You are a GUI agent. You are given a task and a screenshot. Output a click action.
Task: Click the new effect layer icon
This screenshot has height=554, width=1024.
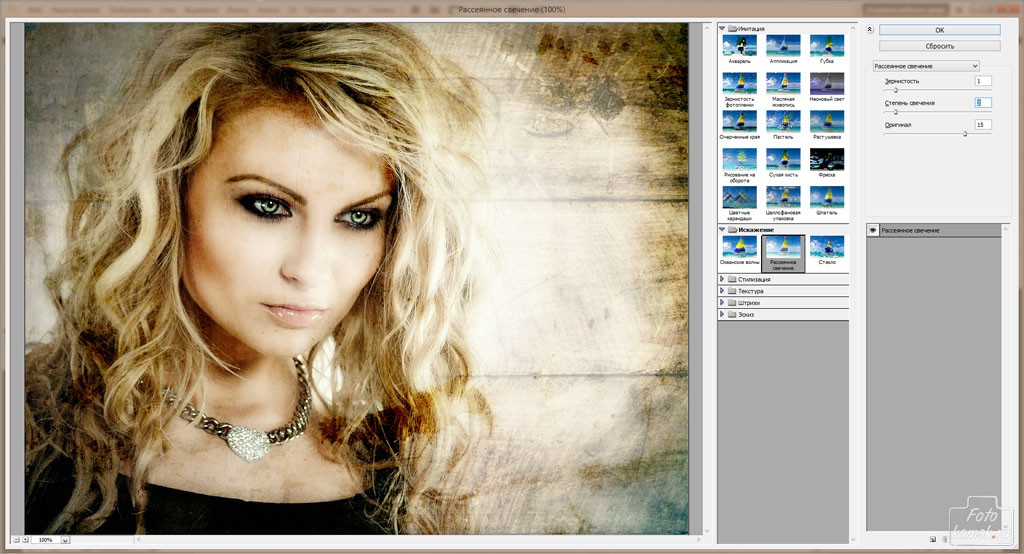(932, 539)
